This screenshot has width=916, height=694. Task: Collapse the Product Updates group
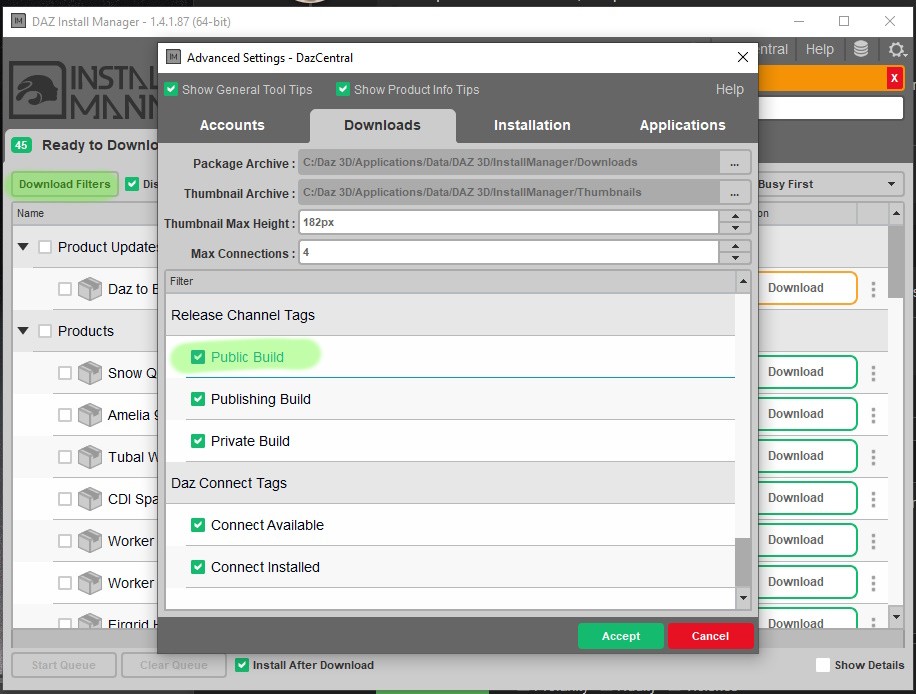pos(23,247)
